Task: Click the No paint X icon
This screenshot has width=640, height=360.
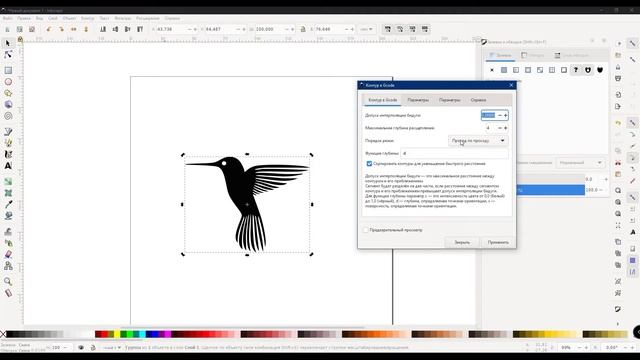Action: [x=492, y=70]
